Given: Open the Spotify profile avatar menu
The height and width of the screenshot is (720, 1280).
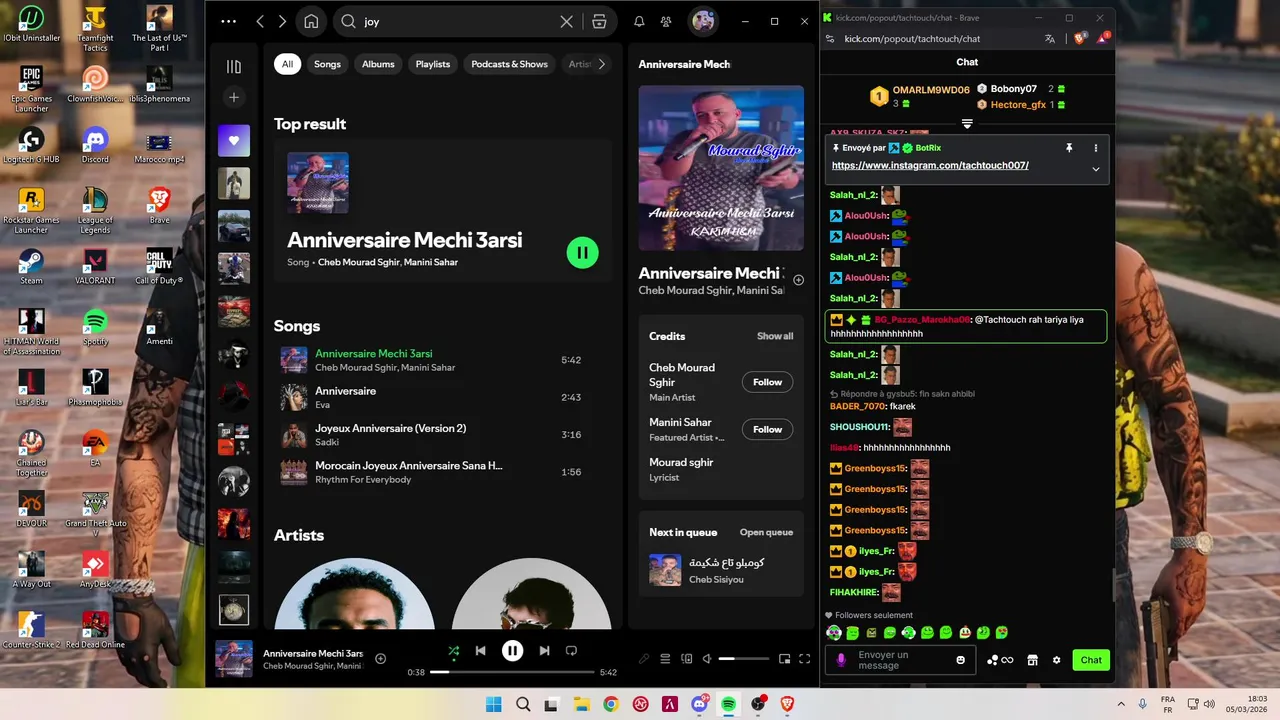Looking at the screenshot, I should click(x=703, y=21).
